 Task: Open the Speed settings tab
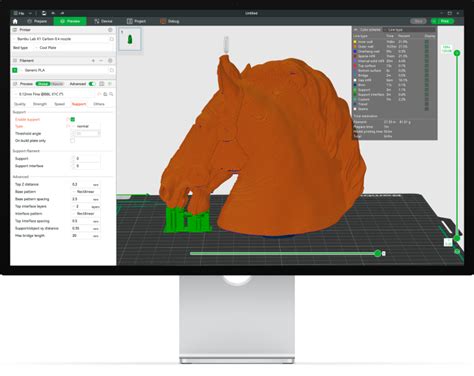click(59, 104)
